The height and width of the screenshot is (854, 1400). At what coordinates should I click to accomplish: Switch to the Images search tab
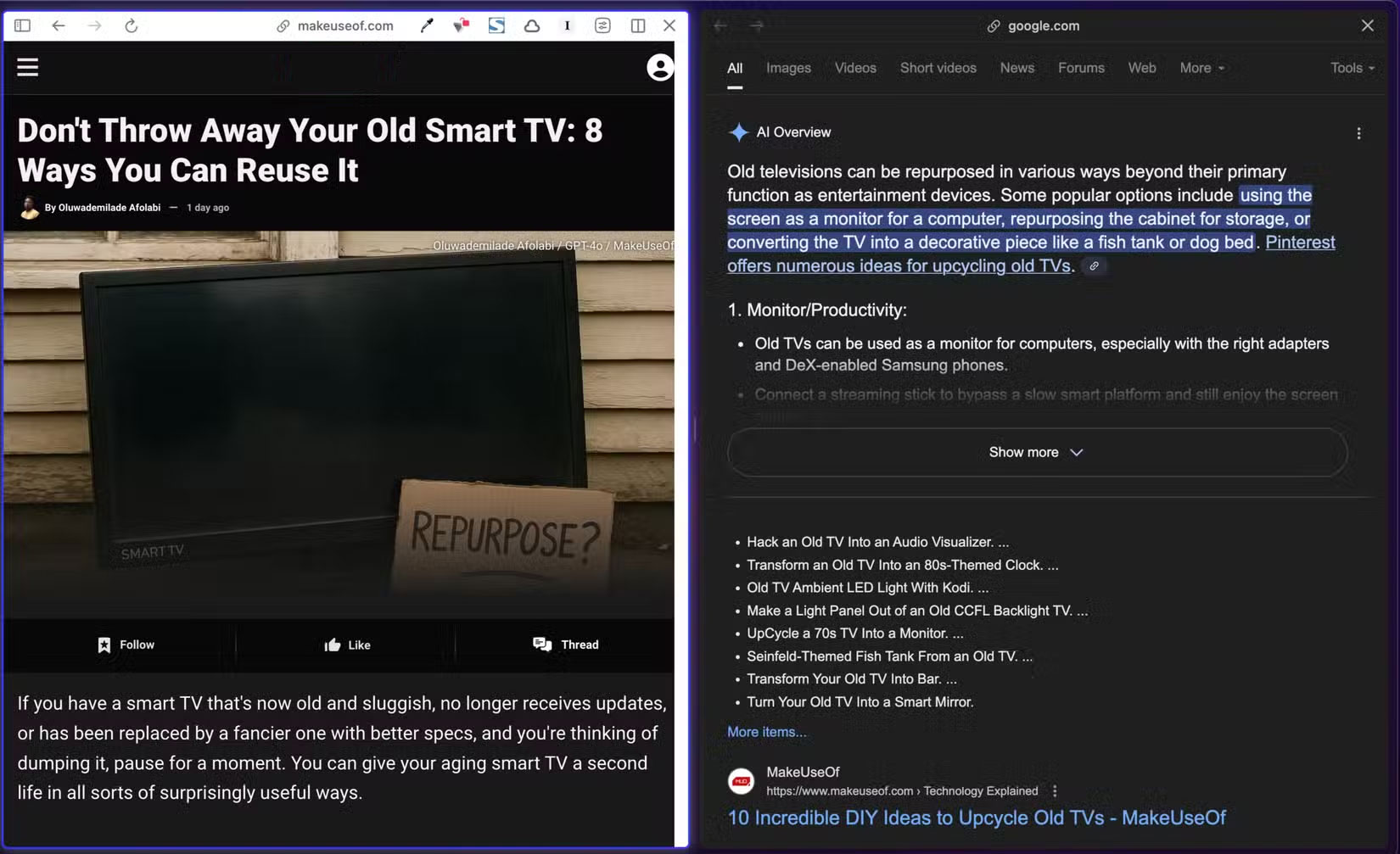[x=787, y=68]
